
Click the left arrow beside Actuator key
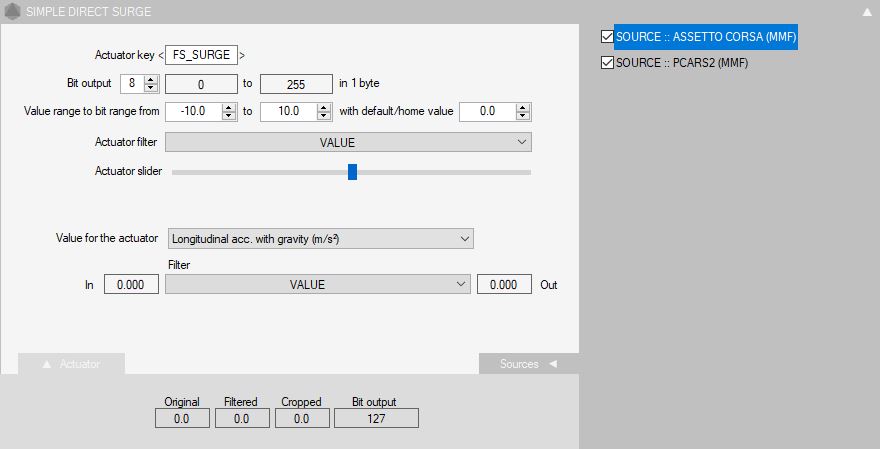[x=161, y=55]
